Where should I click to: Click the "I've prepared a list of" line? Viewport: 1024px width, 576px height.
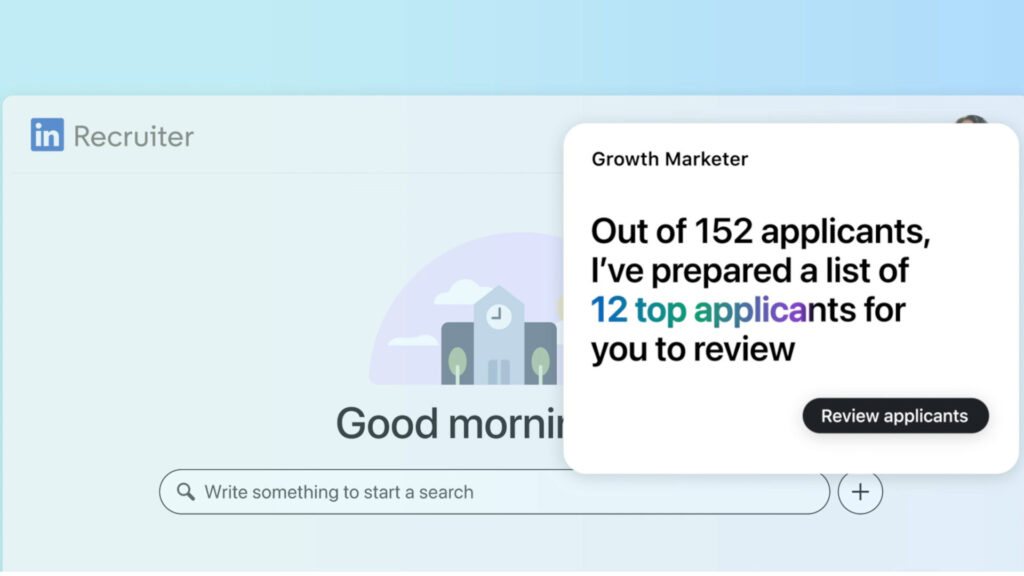tap(749, 271)
